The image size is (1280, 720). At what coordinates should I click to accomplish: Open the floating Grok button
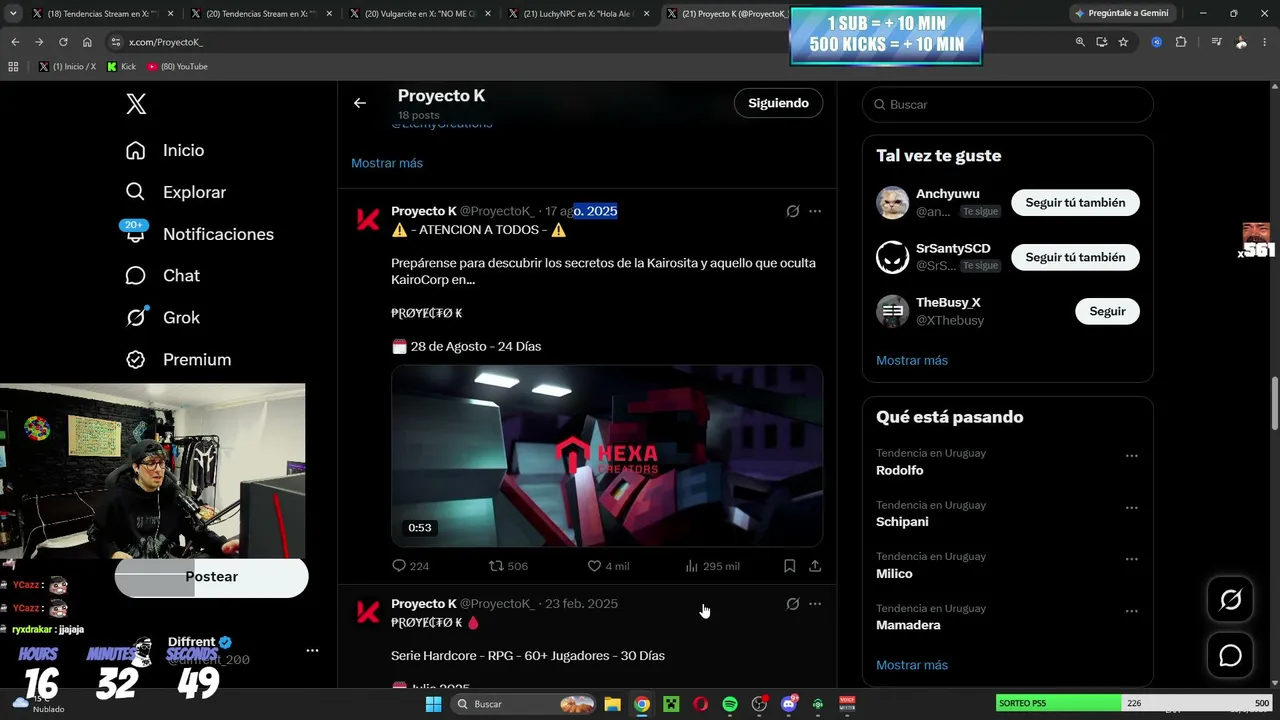click(x=1230, y=599)
